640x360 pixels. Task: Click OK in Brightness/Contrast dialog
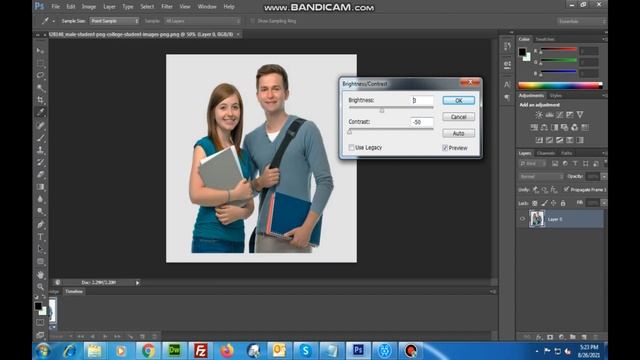(x=458, y=100)
